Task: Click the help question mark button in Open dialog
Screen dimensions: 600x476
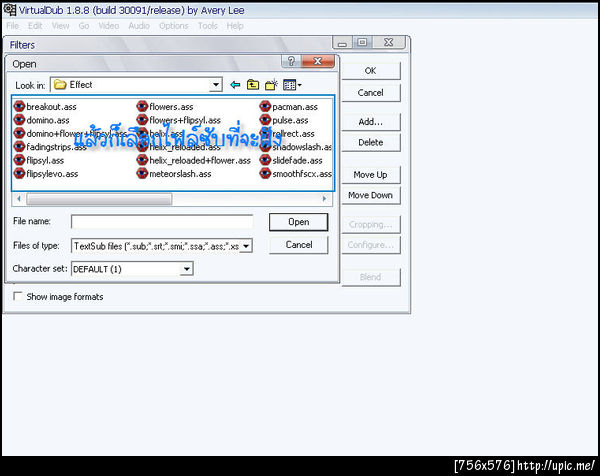Action: 291,61
